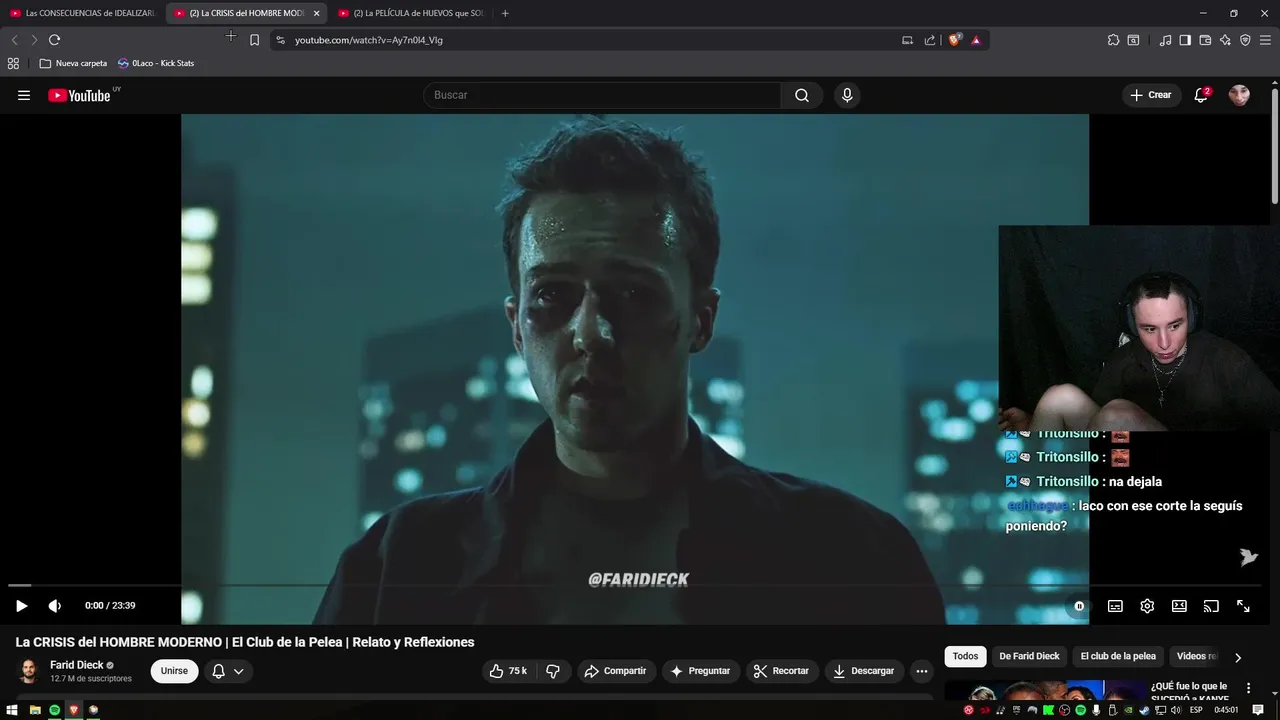Screen dimensions: 1280x720
Task: Switch to La PELÍCULA de HUEVOS browser tab
Action: (x=410, y=13)
